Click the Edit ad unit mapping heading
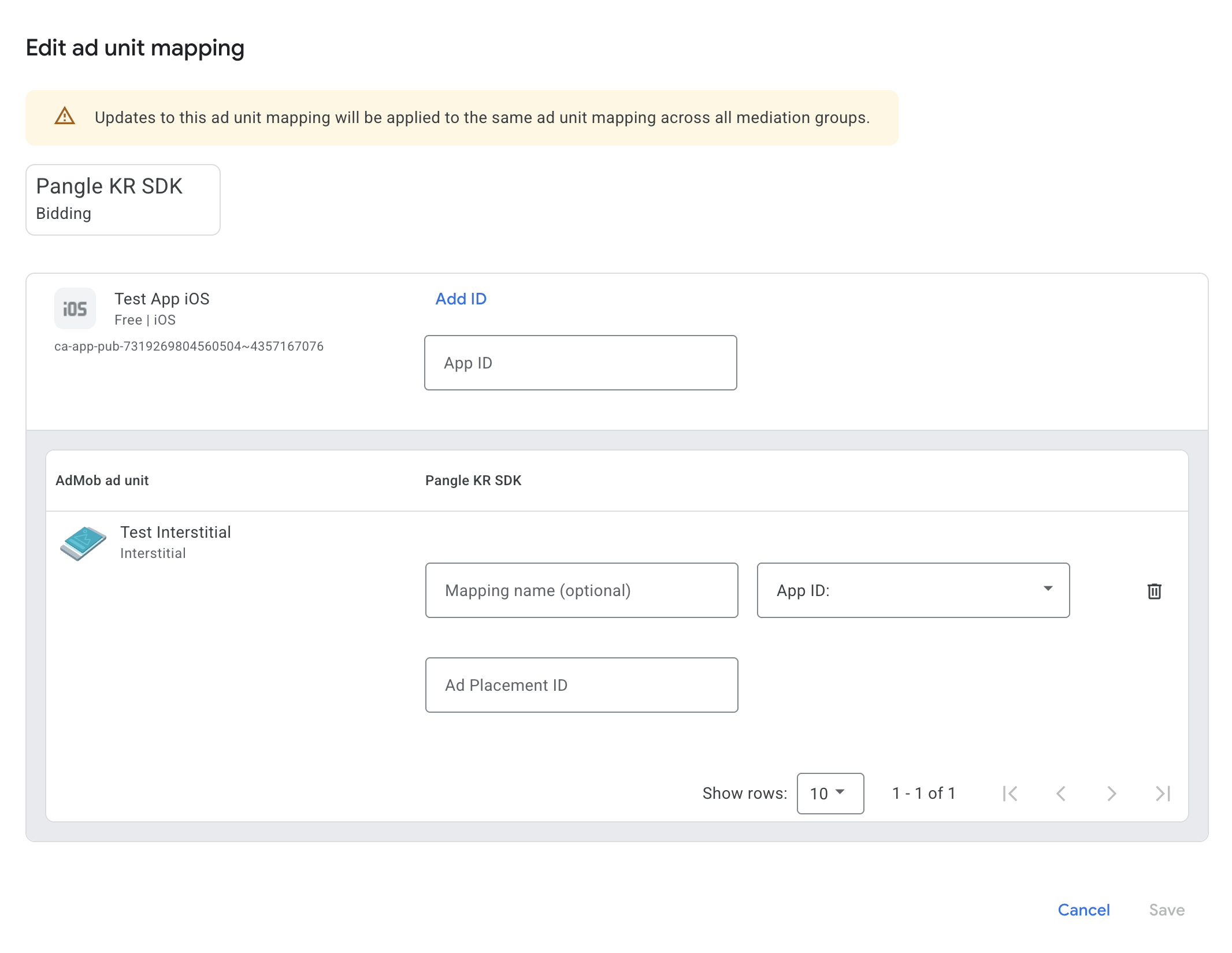 (x=135, y=48)
